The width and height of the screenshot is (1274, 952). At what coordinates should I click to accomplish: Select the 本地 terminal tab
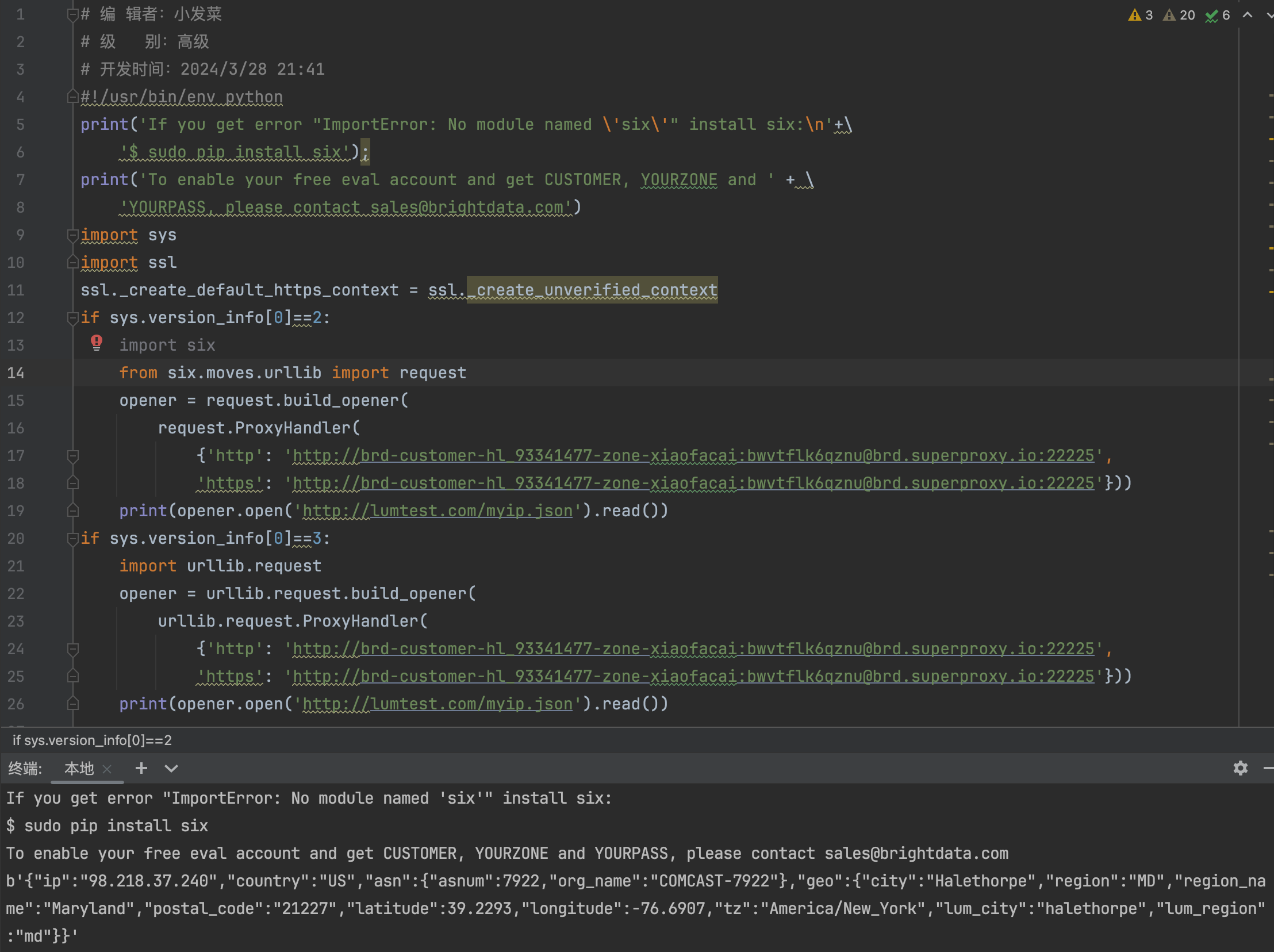click(79, 768)
